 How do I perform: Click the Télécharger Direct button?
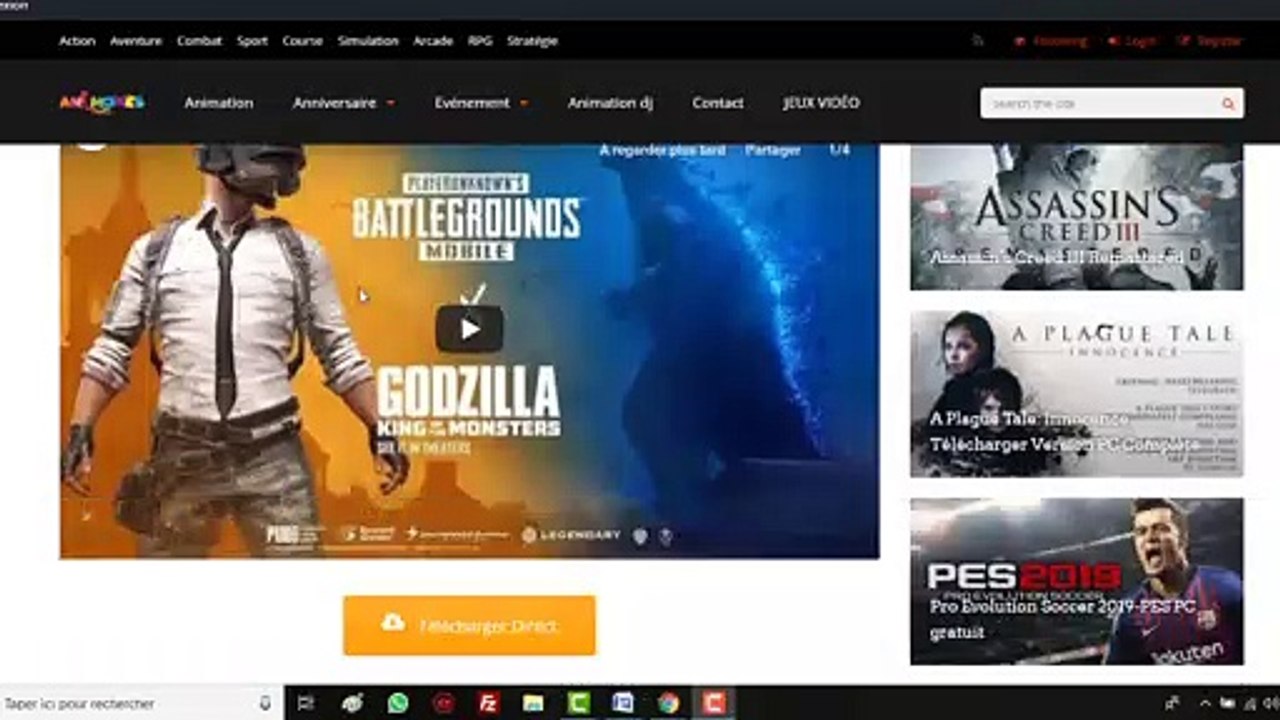coord(469,625)
